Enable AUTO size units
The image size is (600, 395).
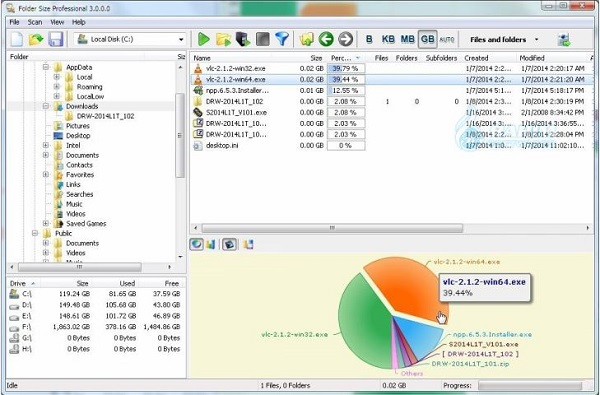447,39
